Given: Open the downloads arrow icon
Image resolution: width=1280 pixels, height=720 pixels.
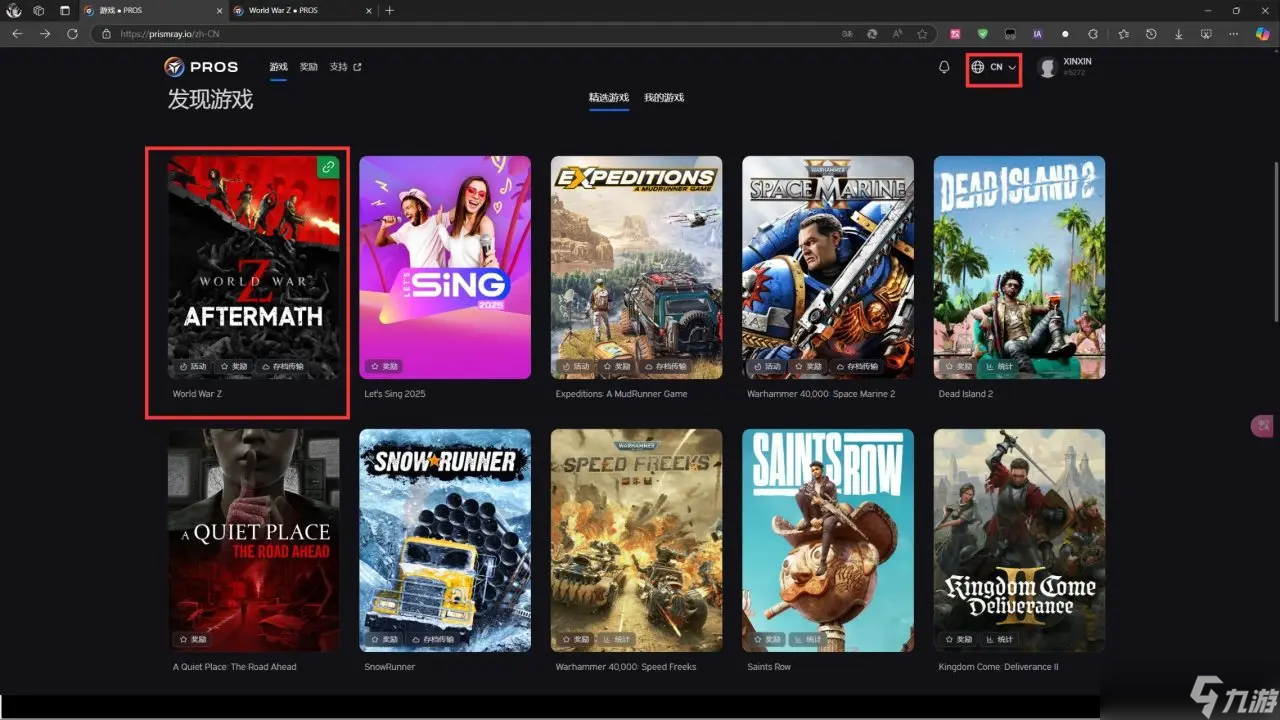Looking at the screenshot, I should [x=1179, y=34].
